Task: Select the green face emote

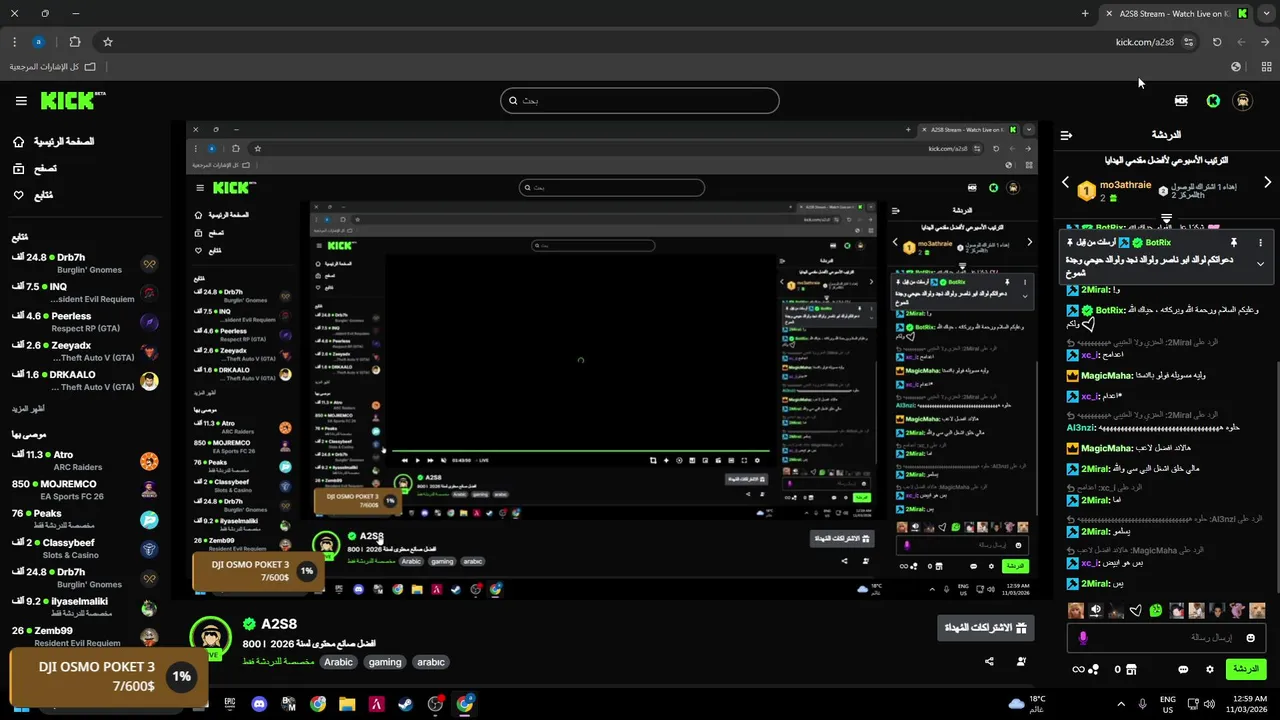Action: point(1156,610)
